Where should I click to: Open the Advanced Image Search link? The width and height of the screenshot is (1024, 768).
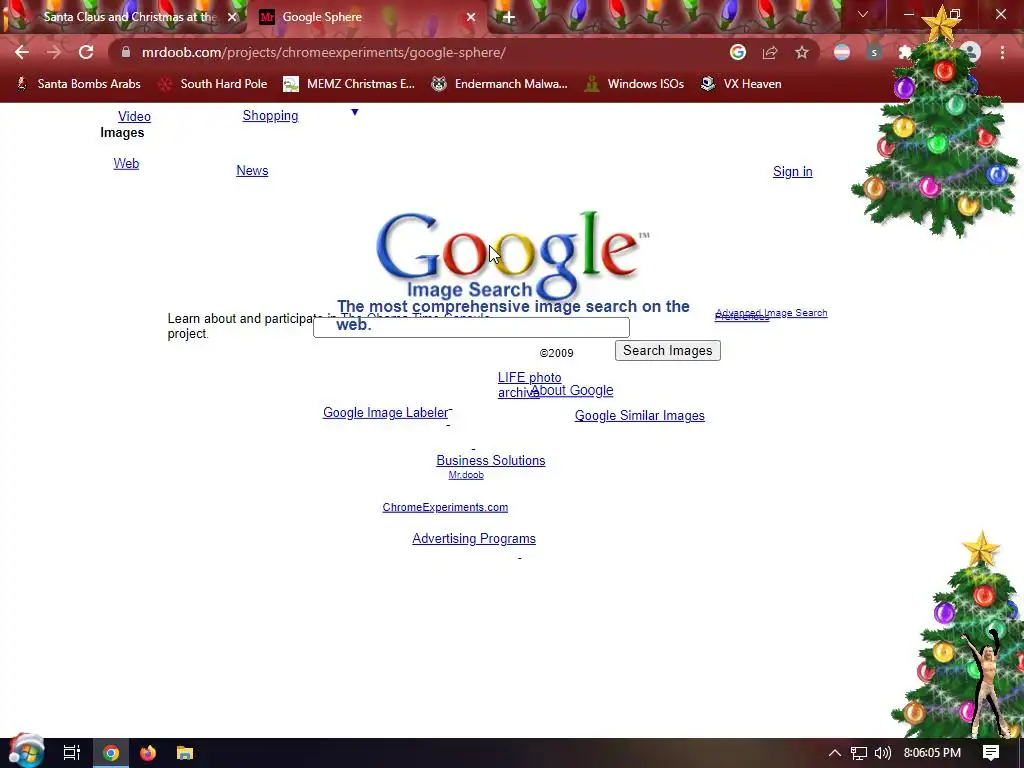click(772, 313)
